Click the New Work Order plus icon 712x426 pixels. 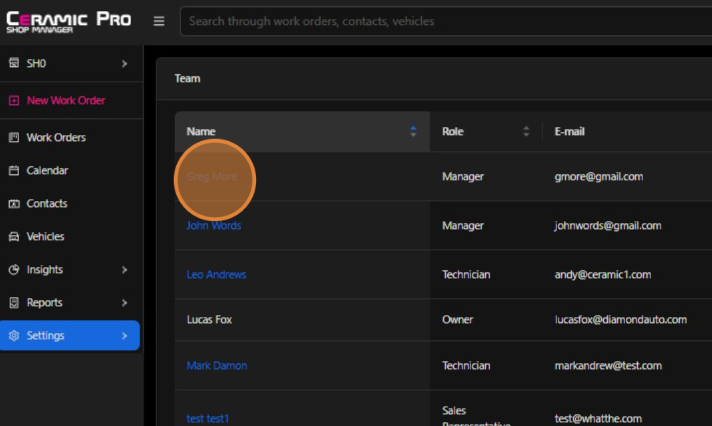point(14,100)
